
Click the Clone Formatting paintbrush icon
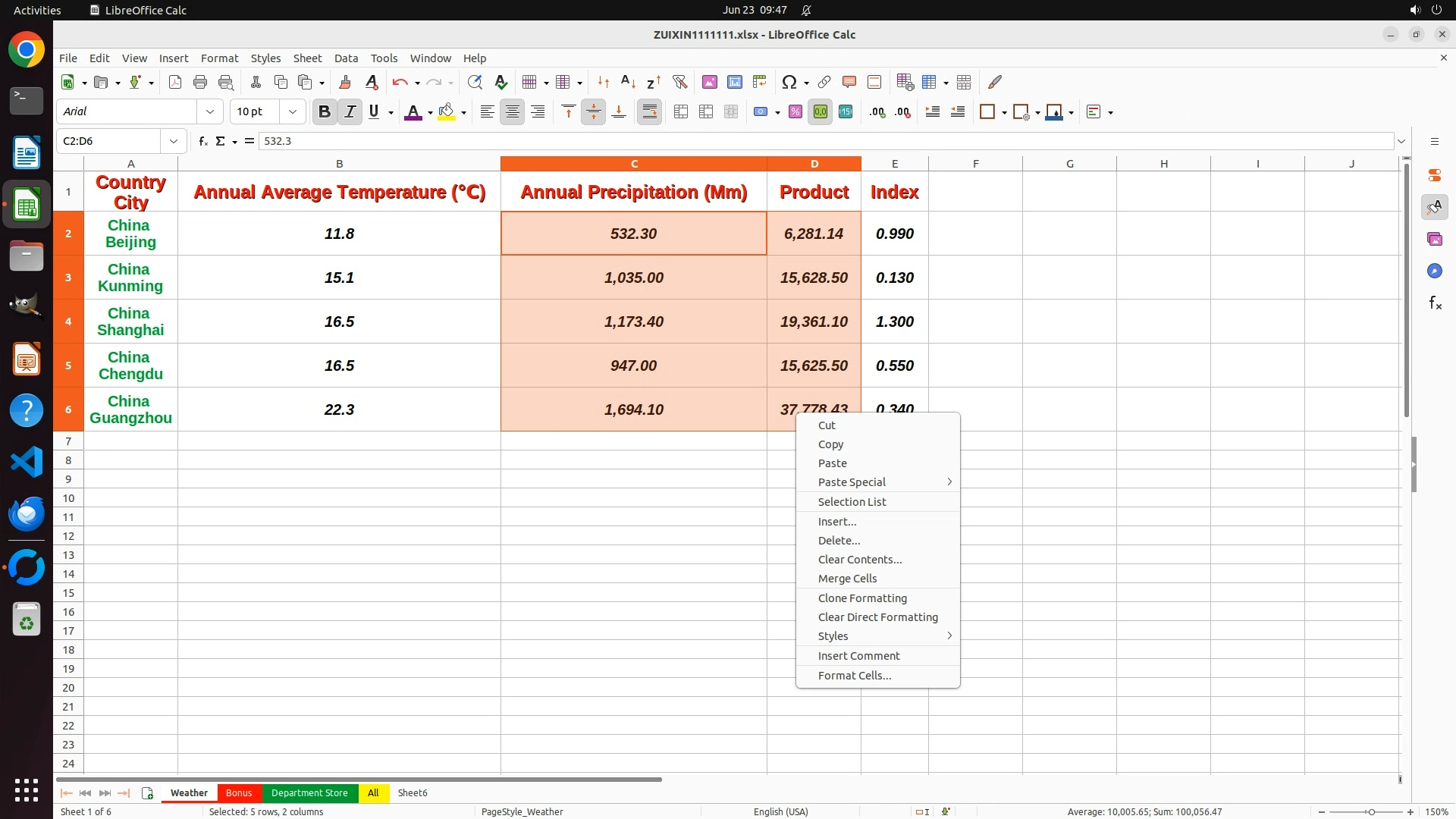pyautogui.click(x=345, y=82)
